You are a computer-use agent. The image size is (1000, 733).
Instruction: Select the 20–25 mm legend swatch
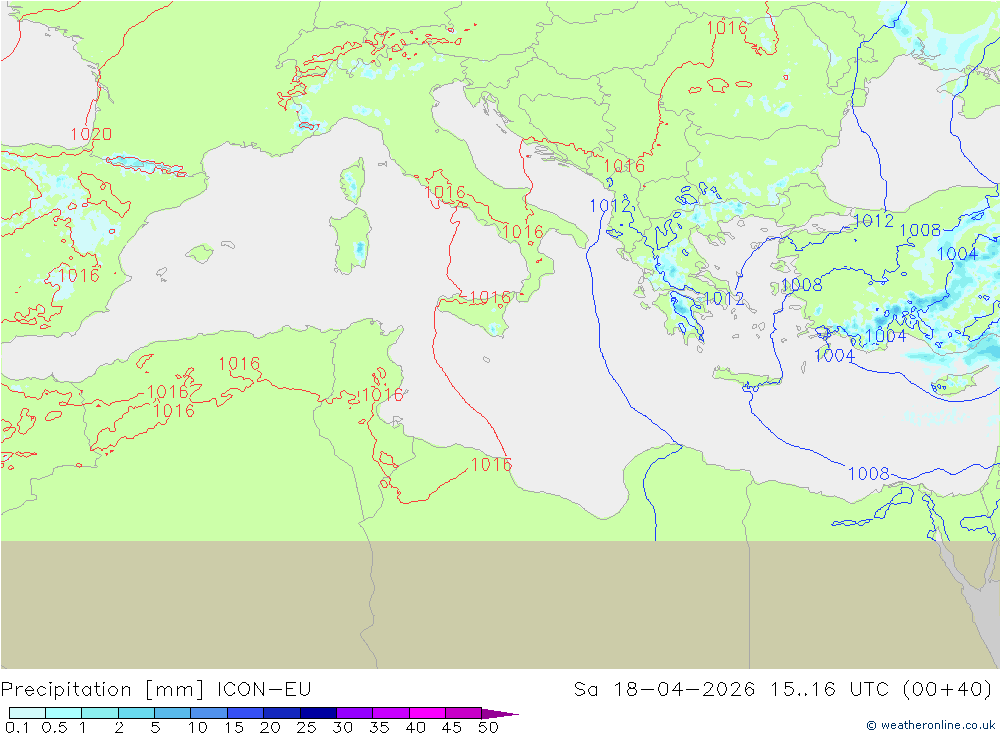pyautogui.click(x=281, y=713)
